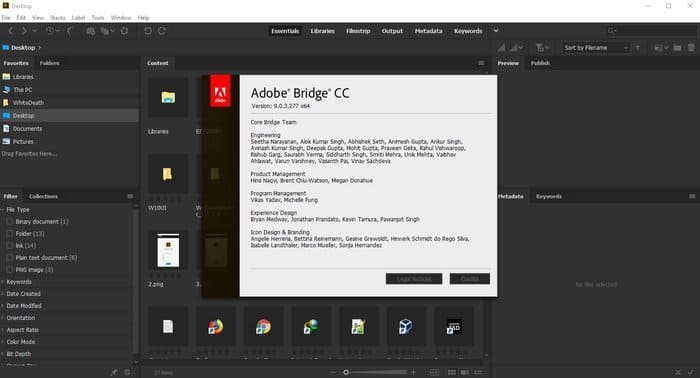Click the Adobe logo in dialog
The height and width of the screenshot is (378, 700).
tap(221, 91)
